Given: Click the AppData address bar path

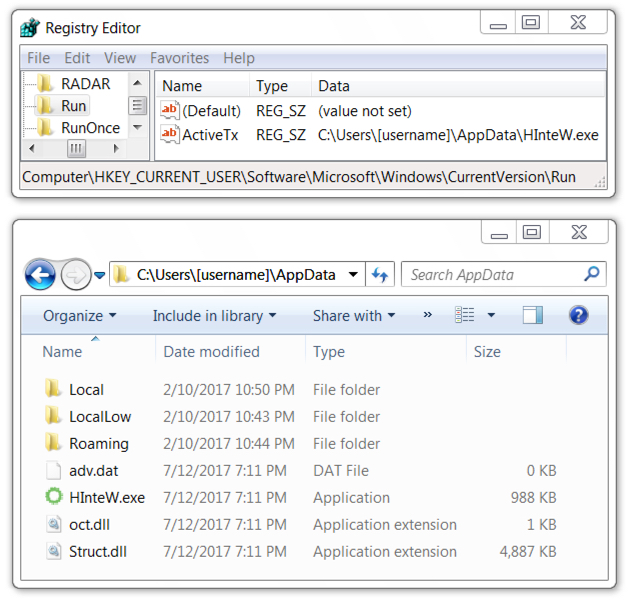Looking at the screenshot, I should (236, 275).
